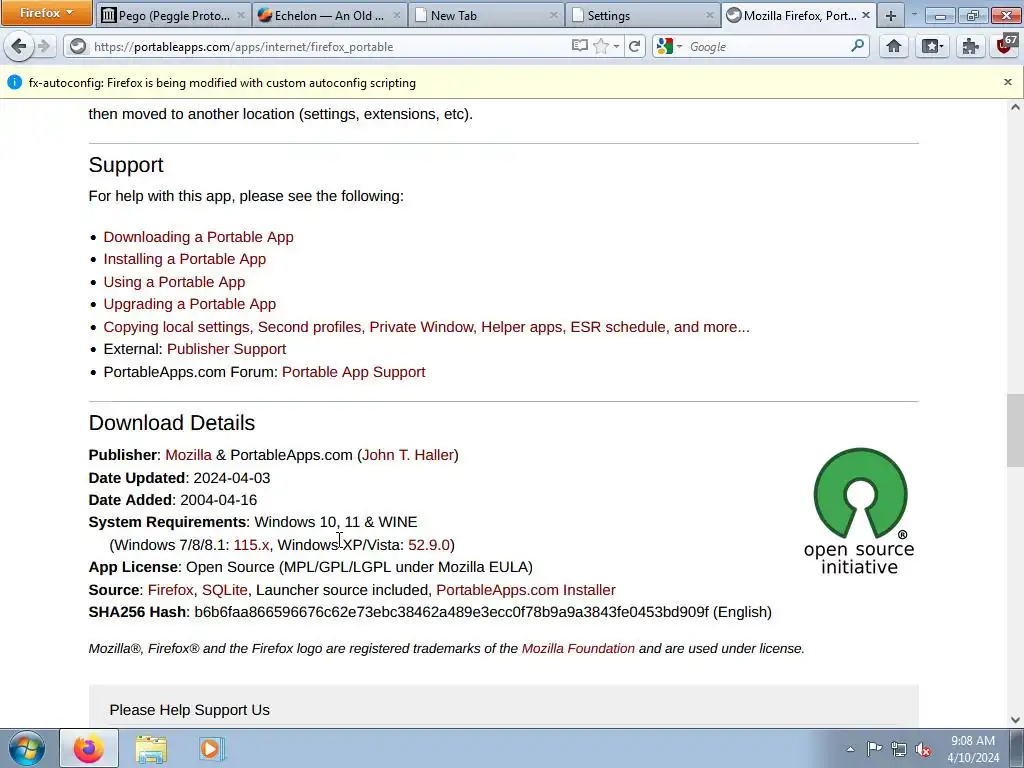Image resolution: width=1024 pixels, height=768 pixels.
Task: Click the taskbar clock showing 9:08 AM
Action: [x=973, y=749]
